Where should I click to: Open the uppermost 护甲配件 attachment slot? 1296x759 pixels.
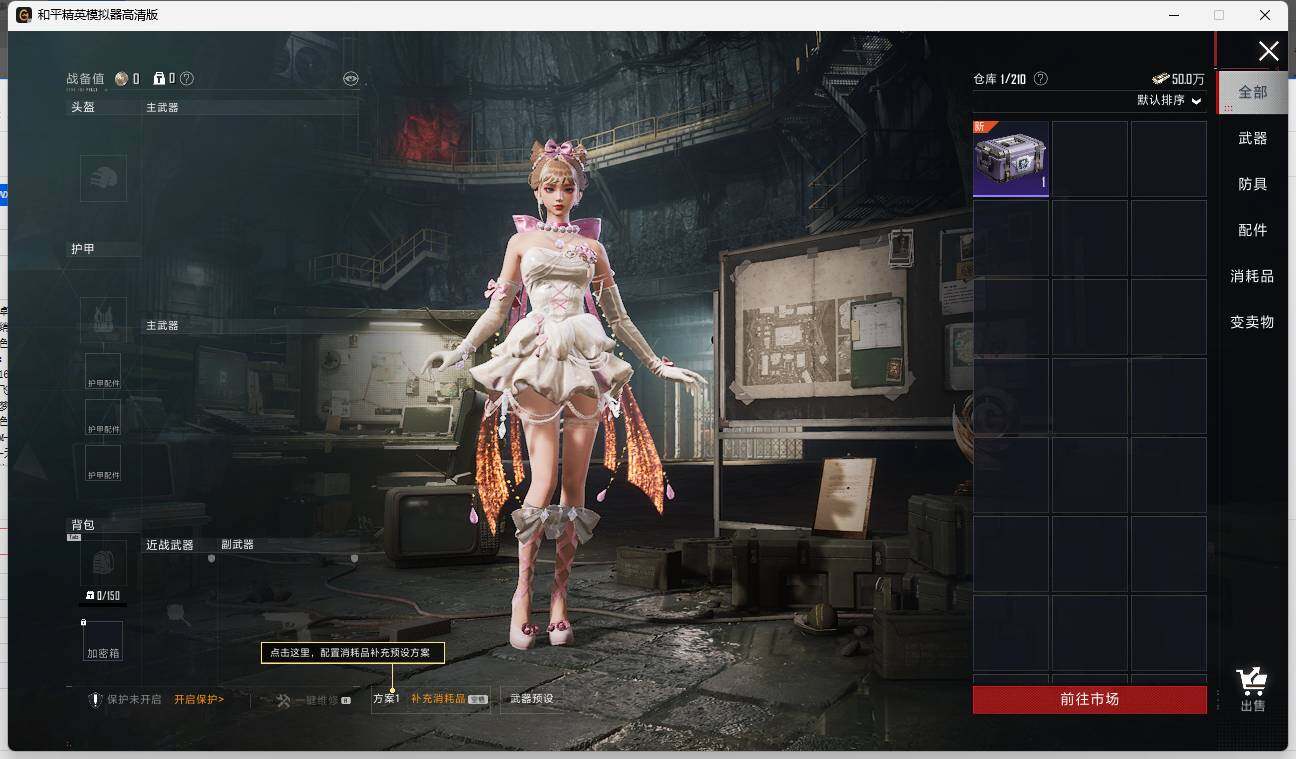(x=103, y=371)
